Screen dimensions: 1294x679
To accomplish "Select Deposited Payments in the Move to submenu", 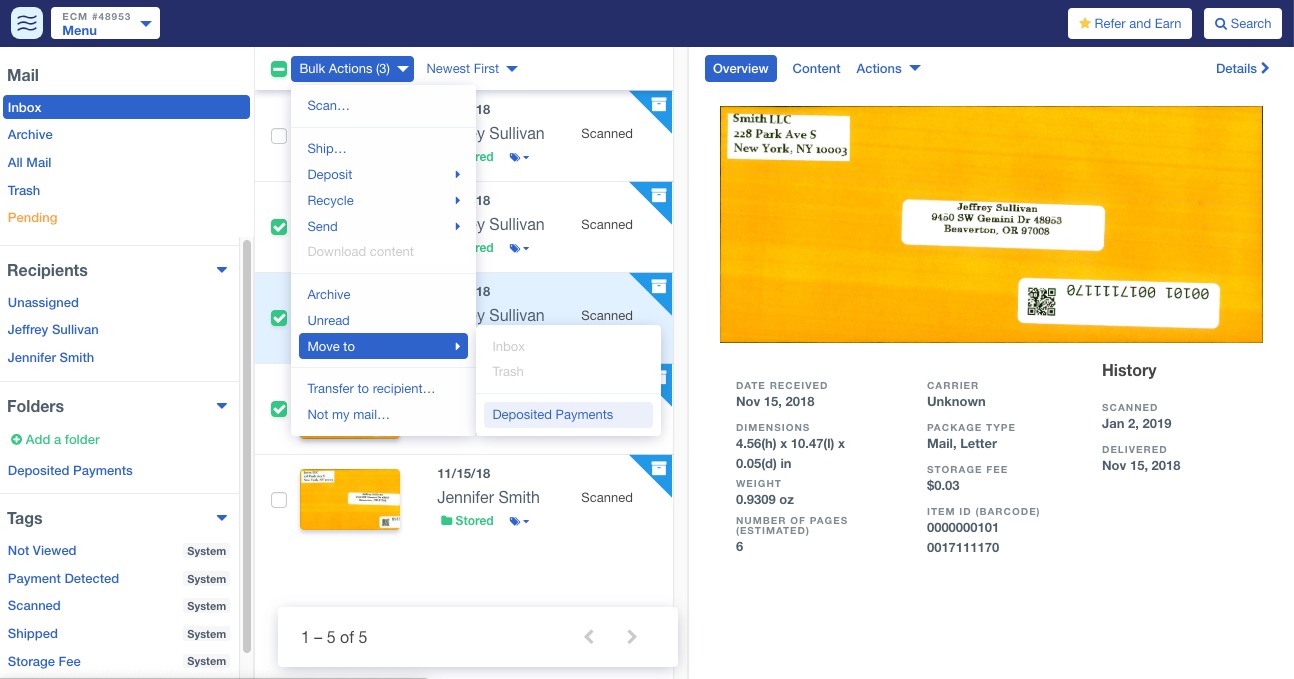I will [552, 414].
